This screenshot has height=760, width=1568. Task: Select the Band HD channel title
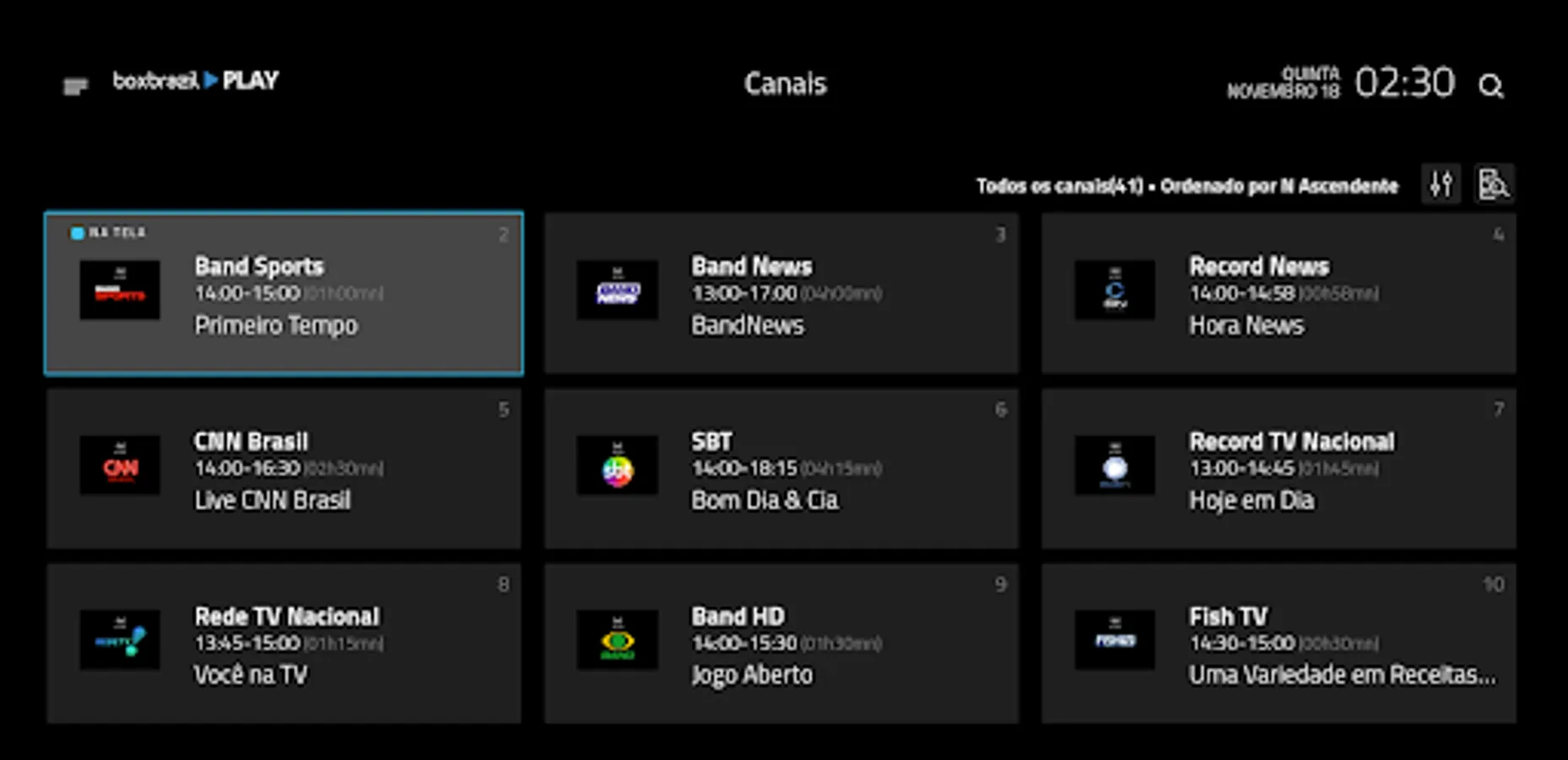point(738,616)
